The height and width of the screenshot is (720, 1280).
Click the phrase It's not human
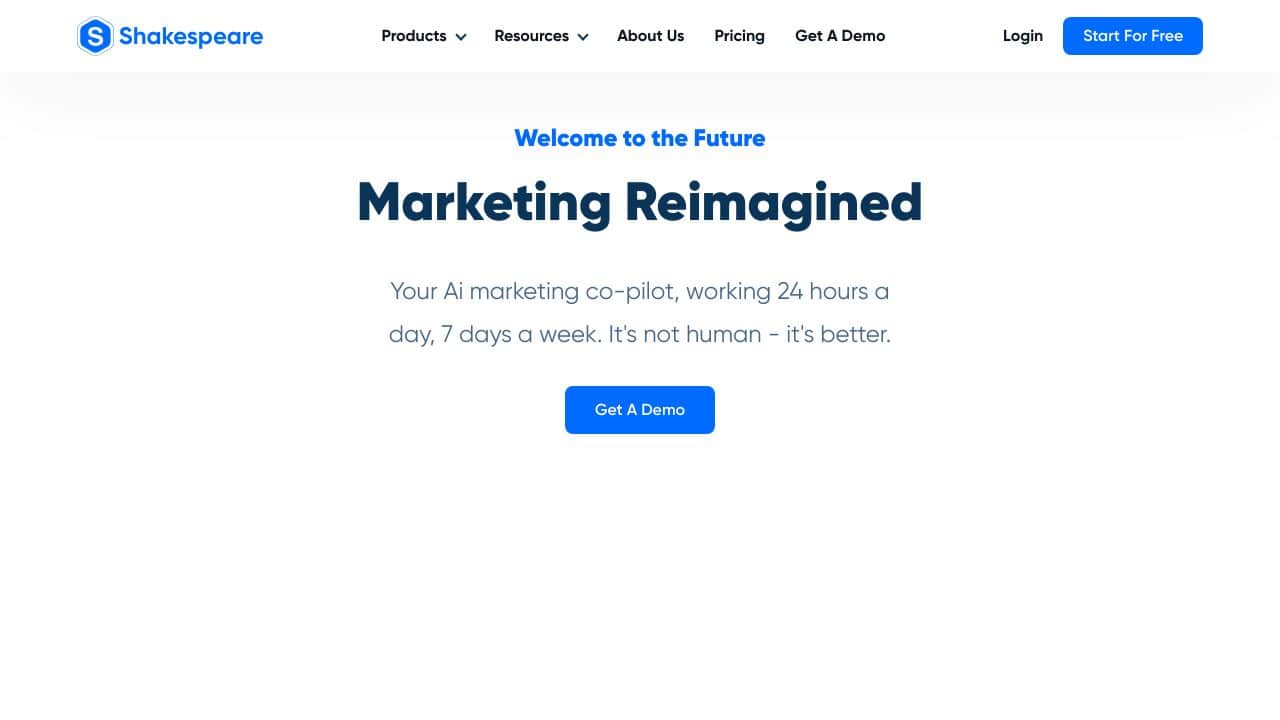tap(684, 334)
